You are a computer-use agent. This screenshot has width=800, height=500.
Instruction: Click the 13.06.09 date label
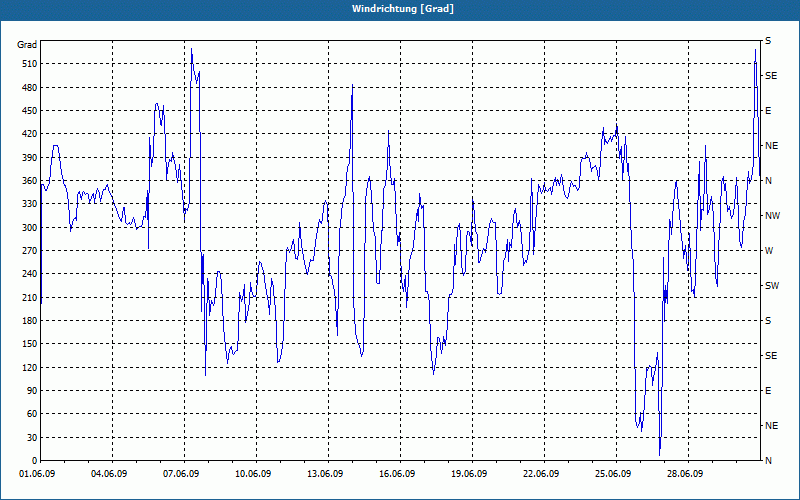tap(325, 474)
